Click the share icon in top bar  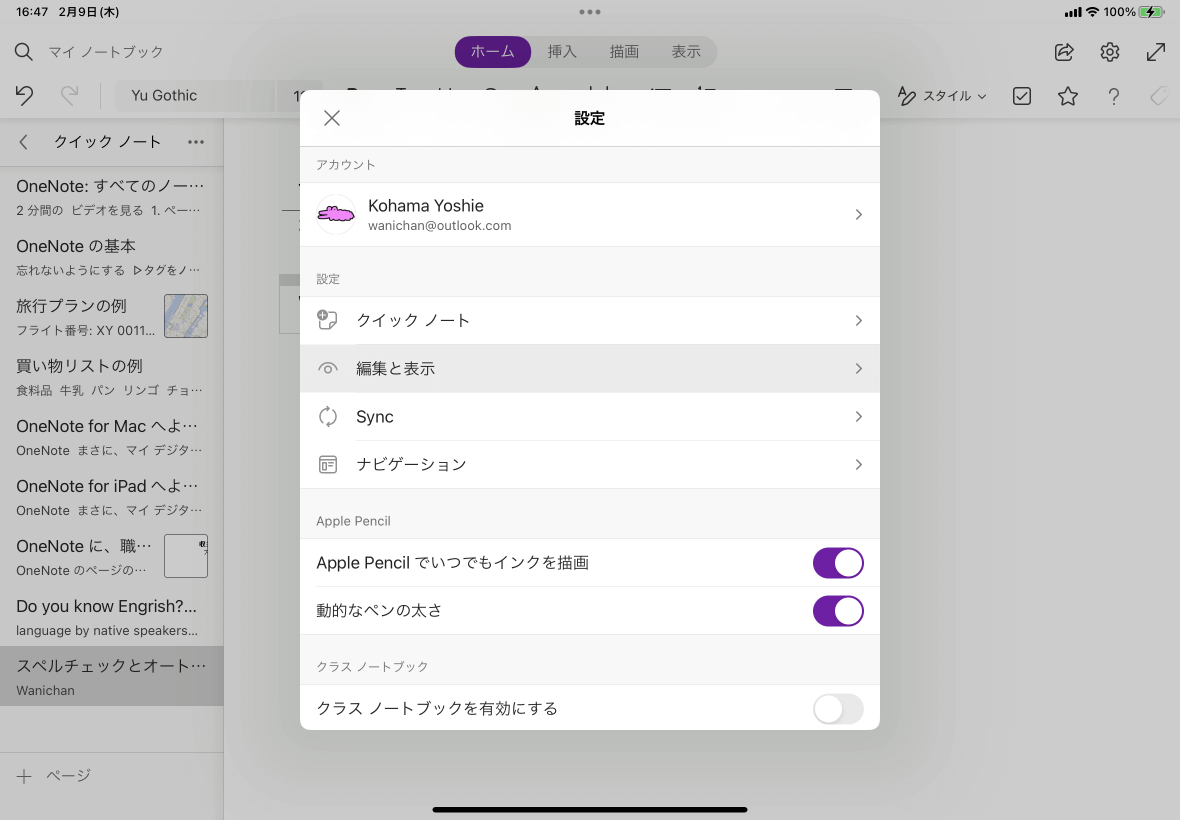(x=1064, y=52)
